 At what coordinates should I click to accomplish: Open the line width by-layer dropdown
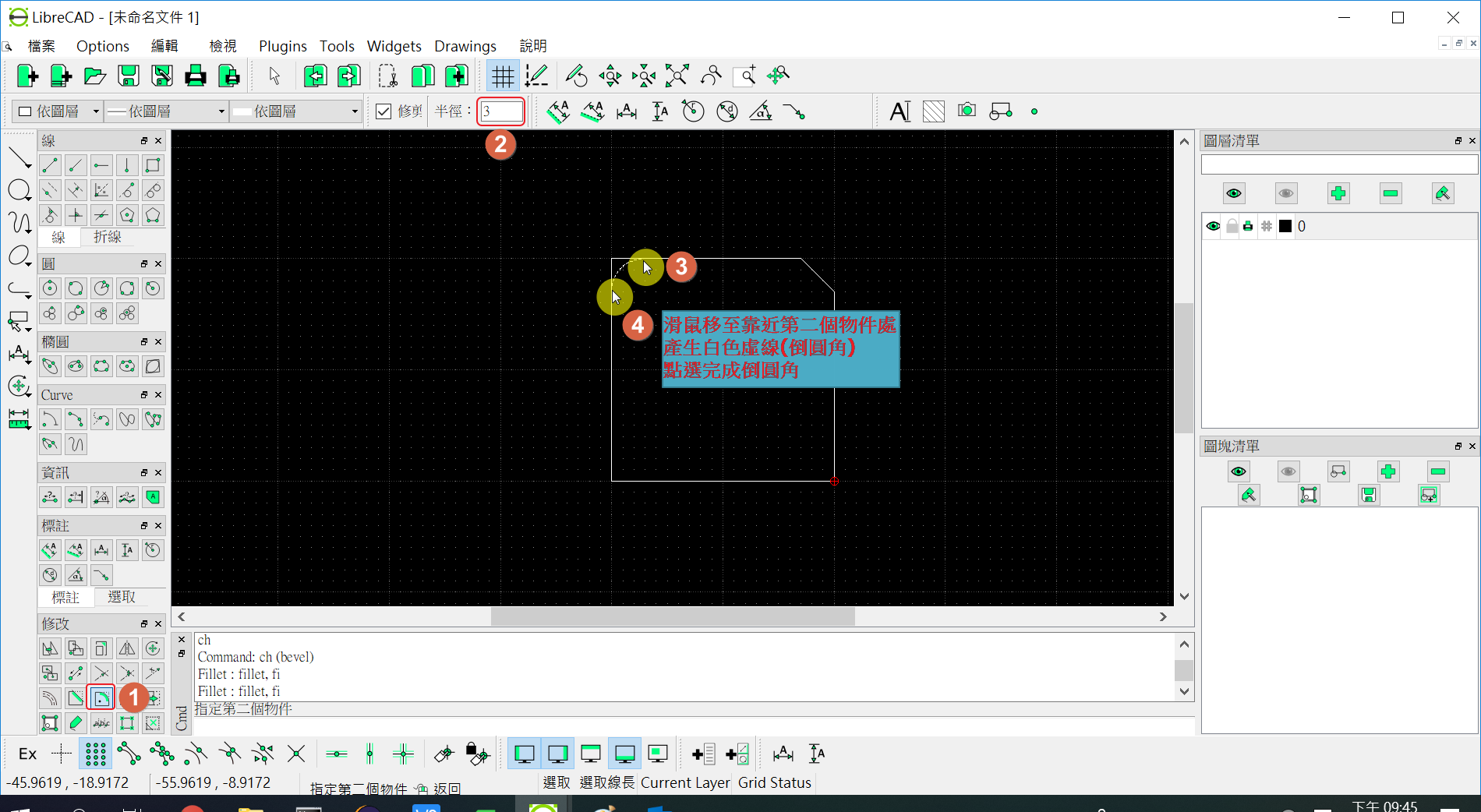pos(167,111)
